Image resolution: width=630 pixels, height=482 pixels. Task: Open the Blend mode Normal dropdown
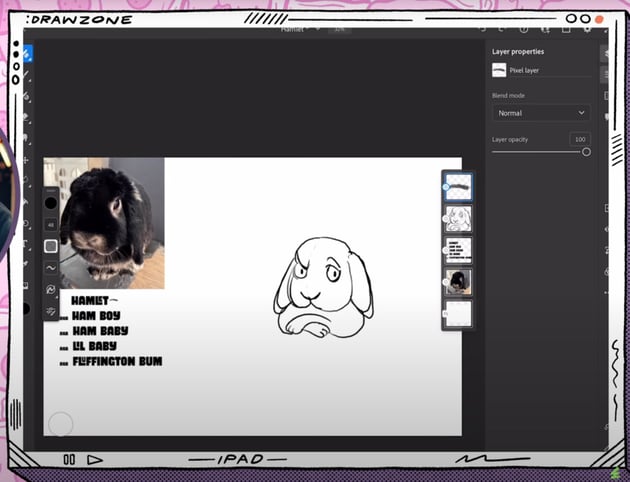pyautogui.click(x=541, y=113)
